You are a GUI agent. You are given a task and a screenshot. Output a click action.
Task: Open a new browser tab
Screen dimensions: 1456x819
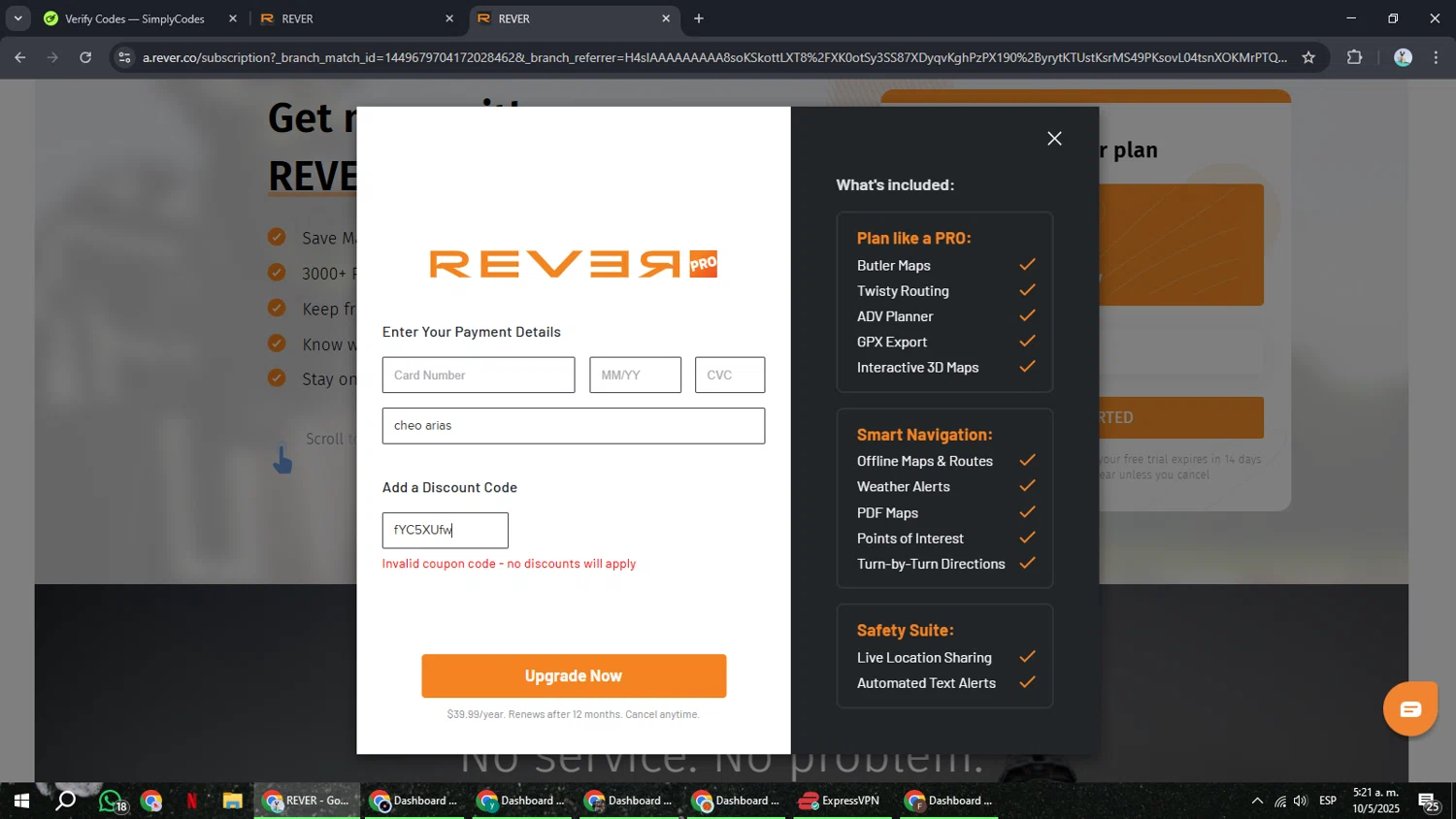click(x=699, y=18)
